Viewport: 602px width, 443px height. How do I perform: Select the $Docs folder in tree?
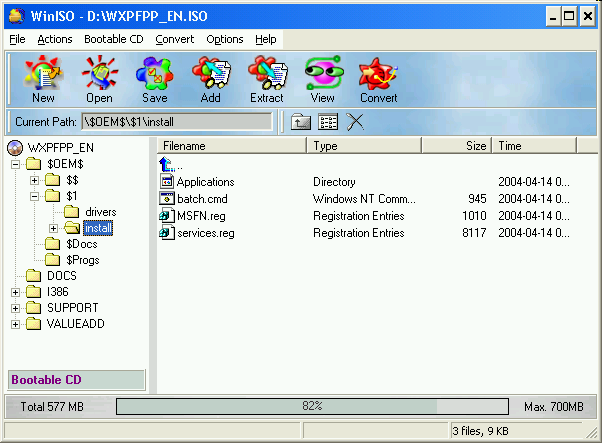82,244
